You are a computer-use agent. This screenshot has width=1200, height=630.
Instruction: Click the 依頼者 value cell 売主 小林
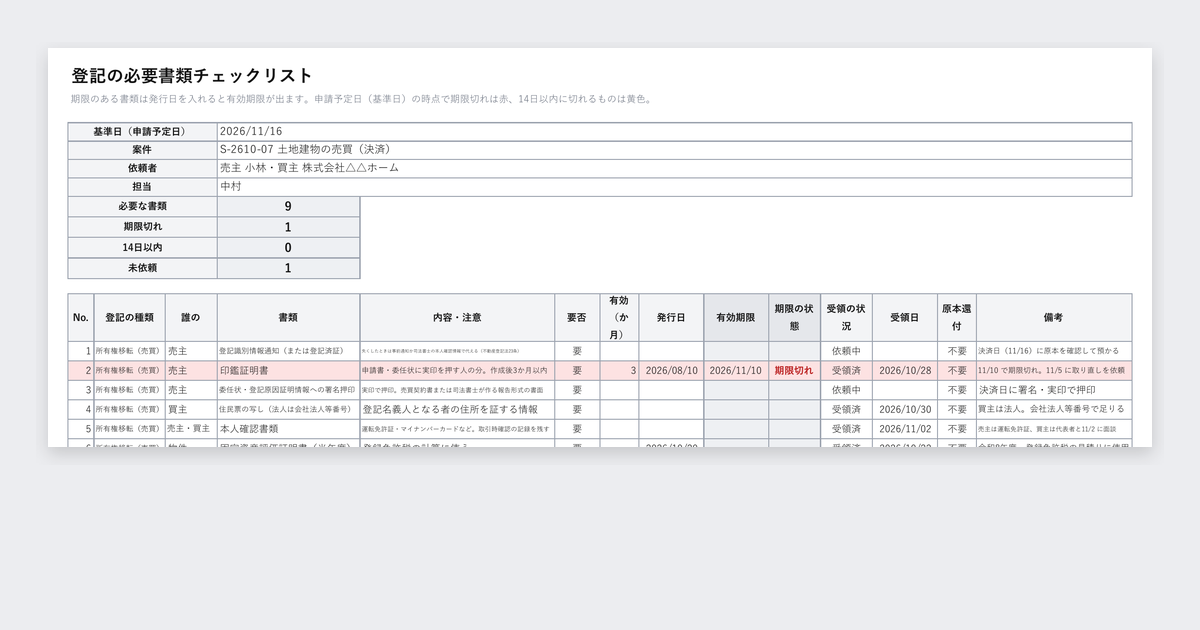point(675,168)
